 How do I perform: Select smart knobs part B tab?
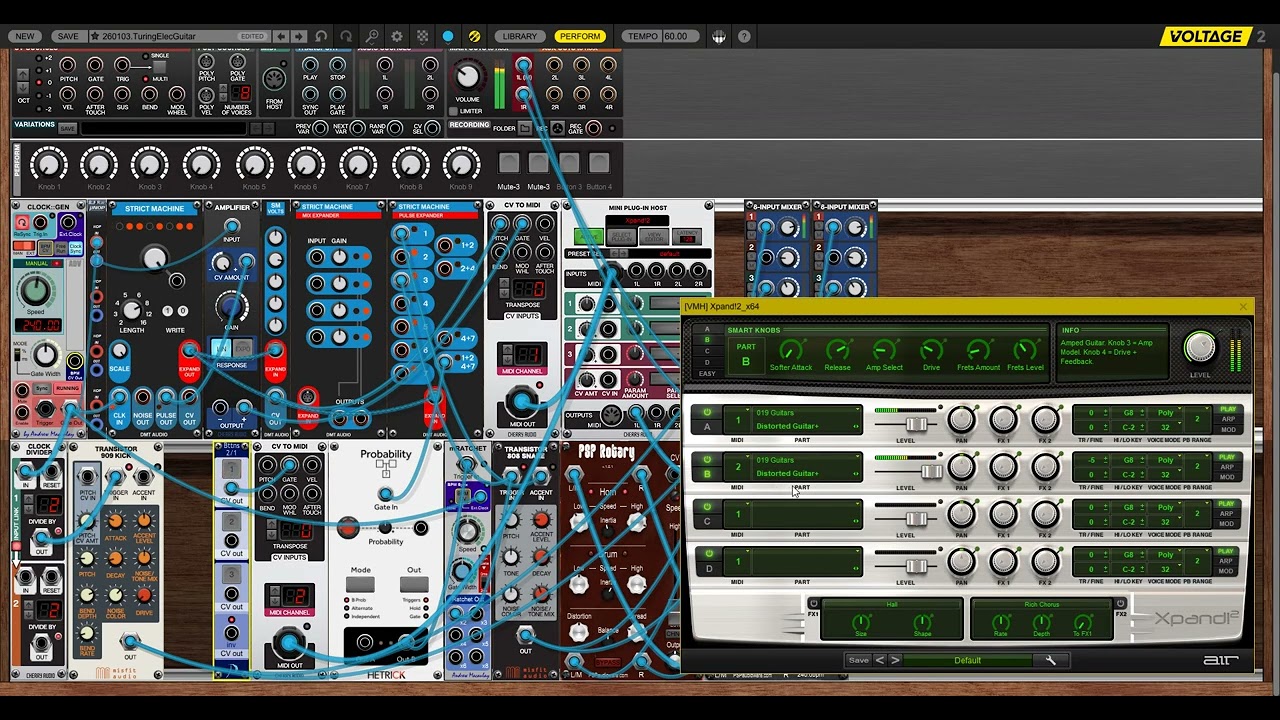point(707,341)
